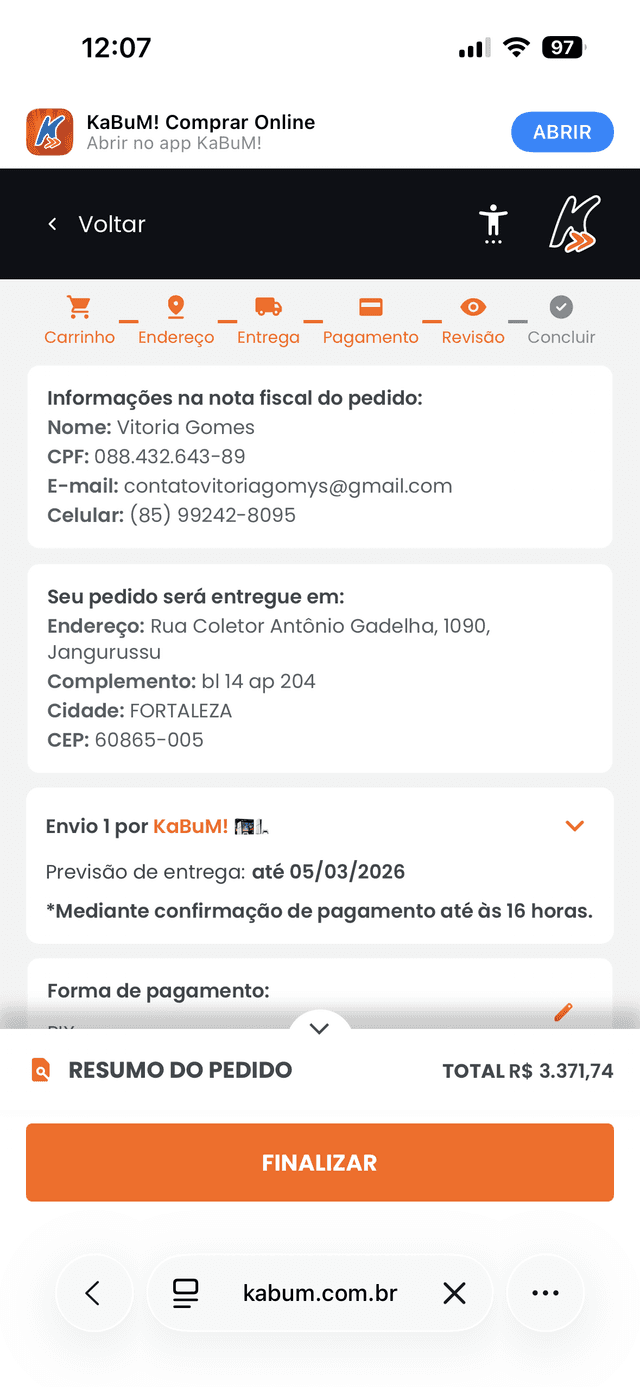Click the Concluir checkmark icon
Screen dimensions: 640x1387
562,308
